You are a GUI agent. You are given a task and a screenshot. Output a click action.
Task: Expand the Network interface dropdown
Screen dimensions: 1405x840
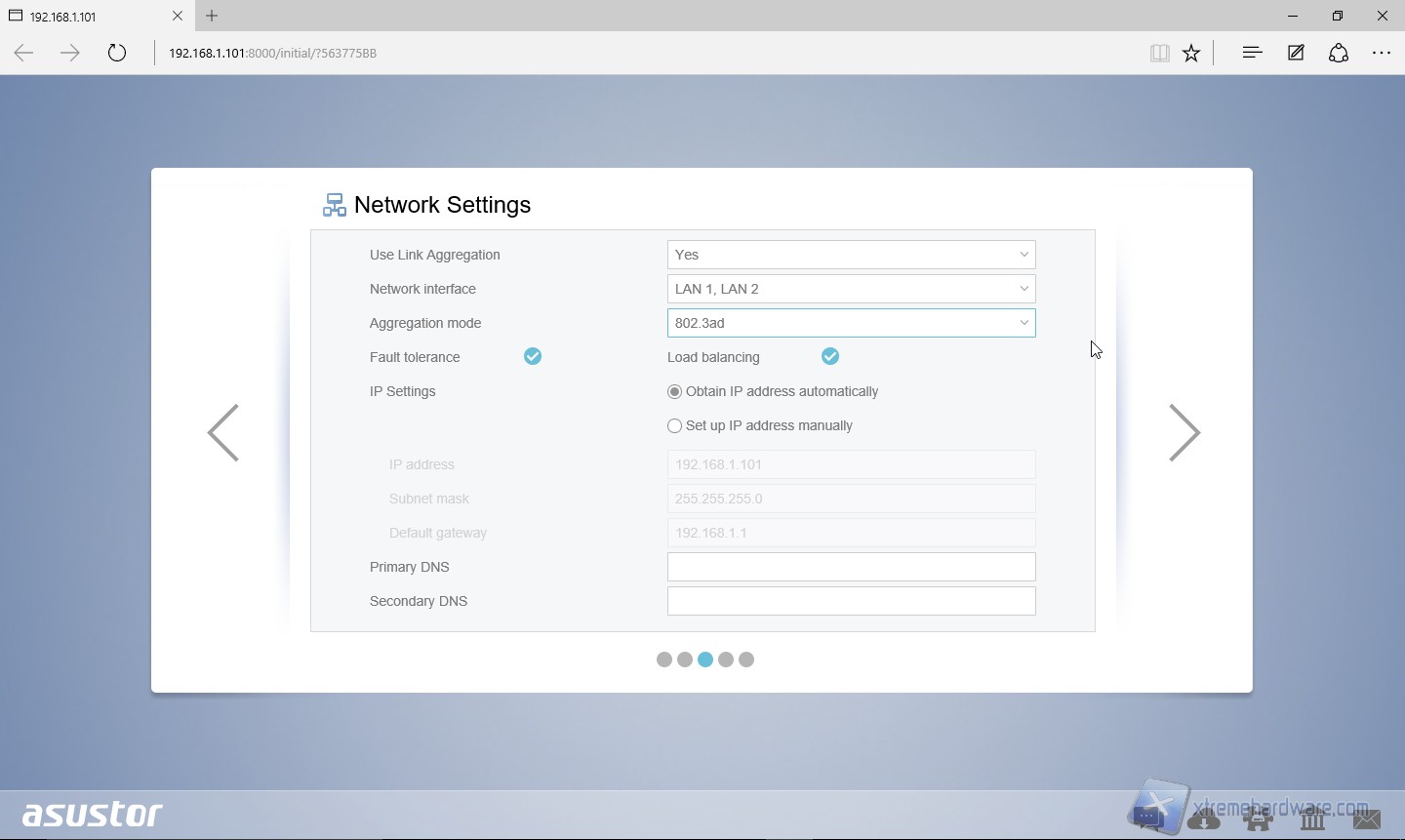pyautogui.click(x=851, y=289)
